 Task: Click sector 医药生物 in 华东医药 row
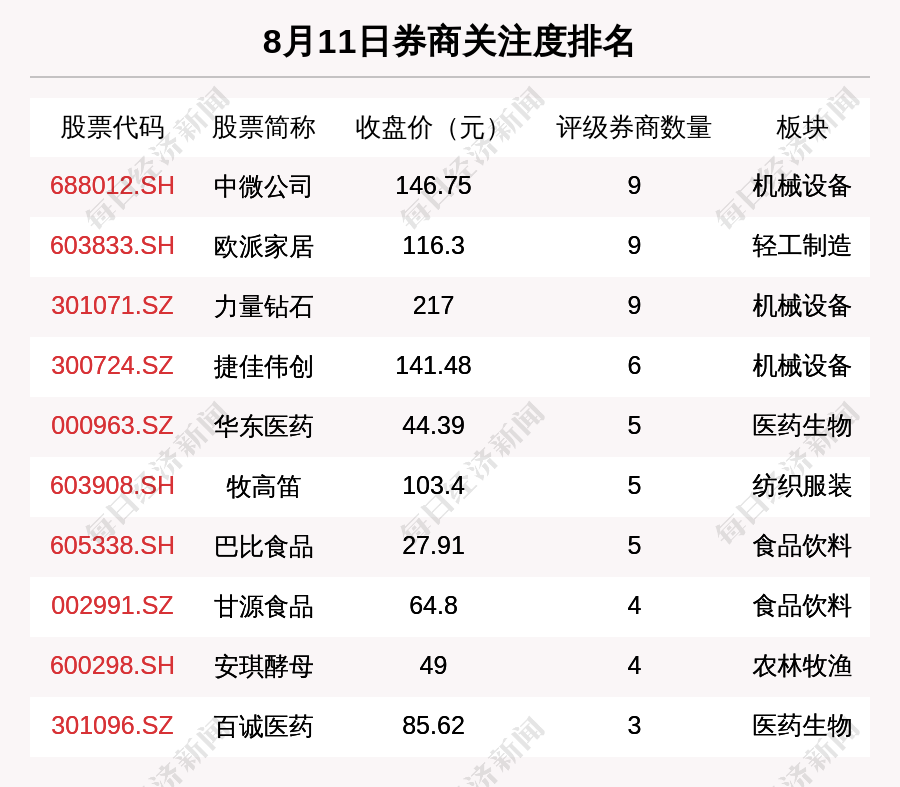click(x=802, y=427)
